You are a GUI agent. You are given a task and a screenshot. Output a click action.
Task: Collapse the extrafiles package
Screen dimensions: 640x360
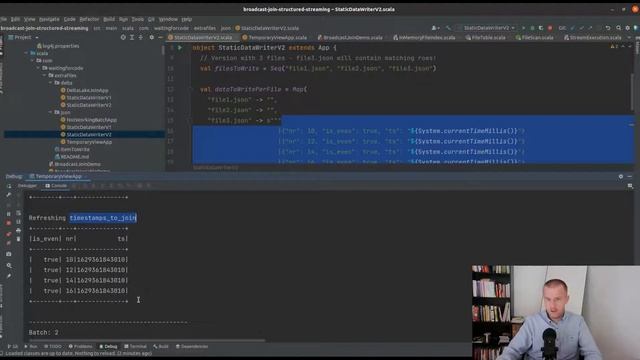pyautogui.click(x=45, y=76)
